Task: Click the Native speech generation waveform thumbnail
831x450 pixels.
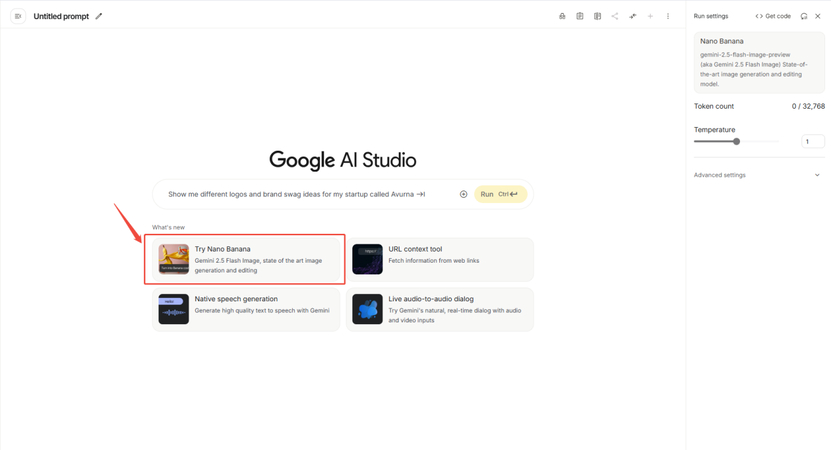Action: tap(174, 309)
